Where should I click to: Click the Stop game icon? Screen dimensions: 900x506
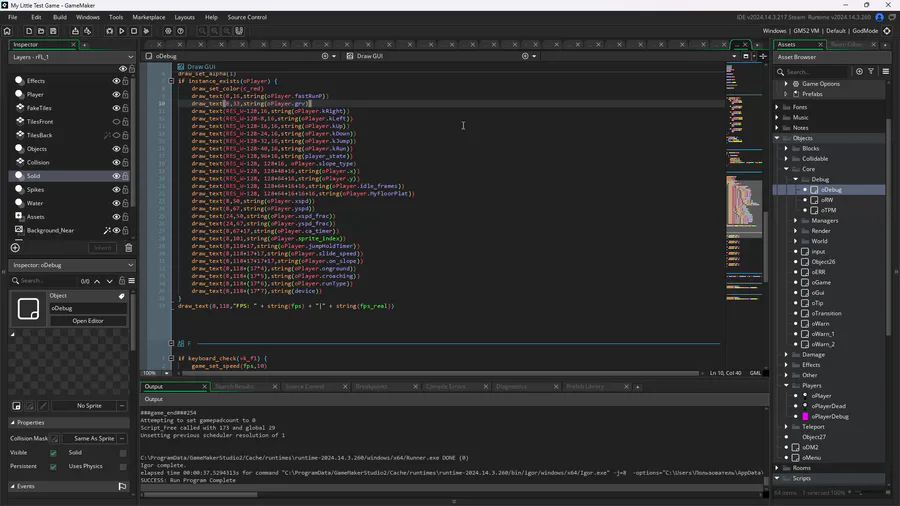pos(135,31)
